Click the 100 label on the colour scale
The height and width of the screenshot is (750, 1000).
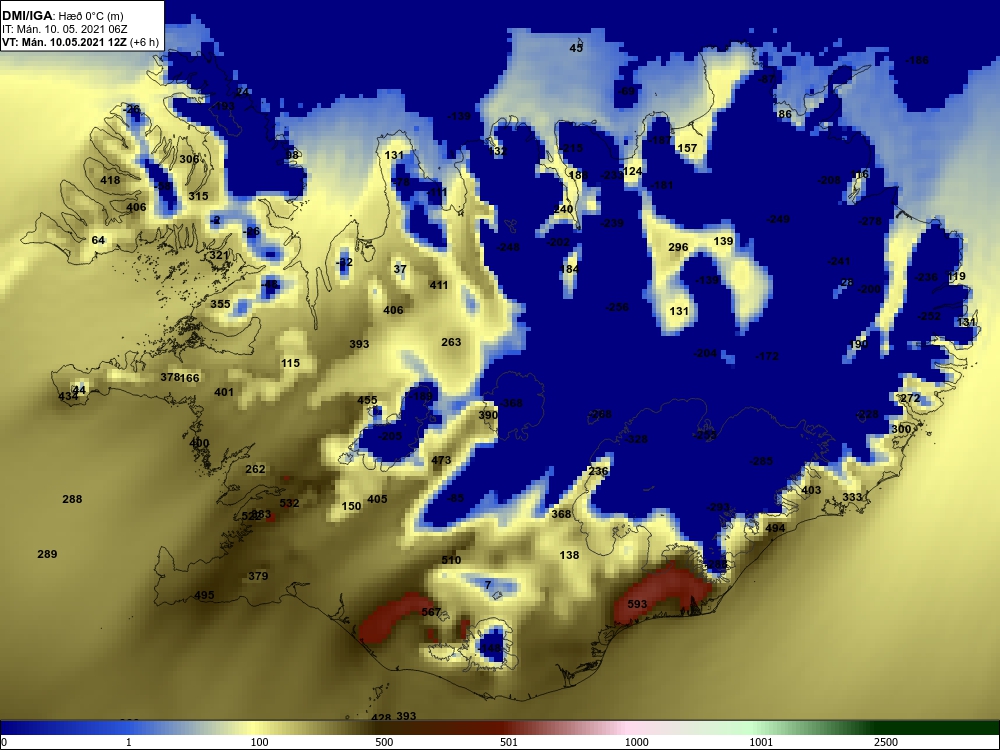pos(259,742)
